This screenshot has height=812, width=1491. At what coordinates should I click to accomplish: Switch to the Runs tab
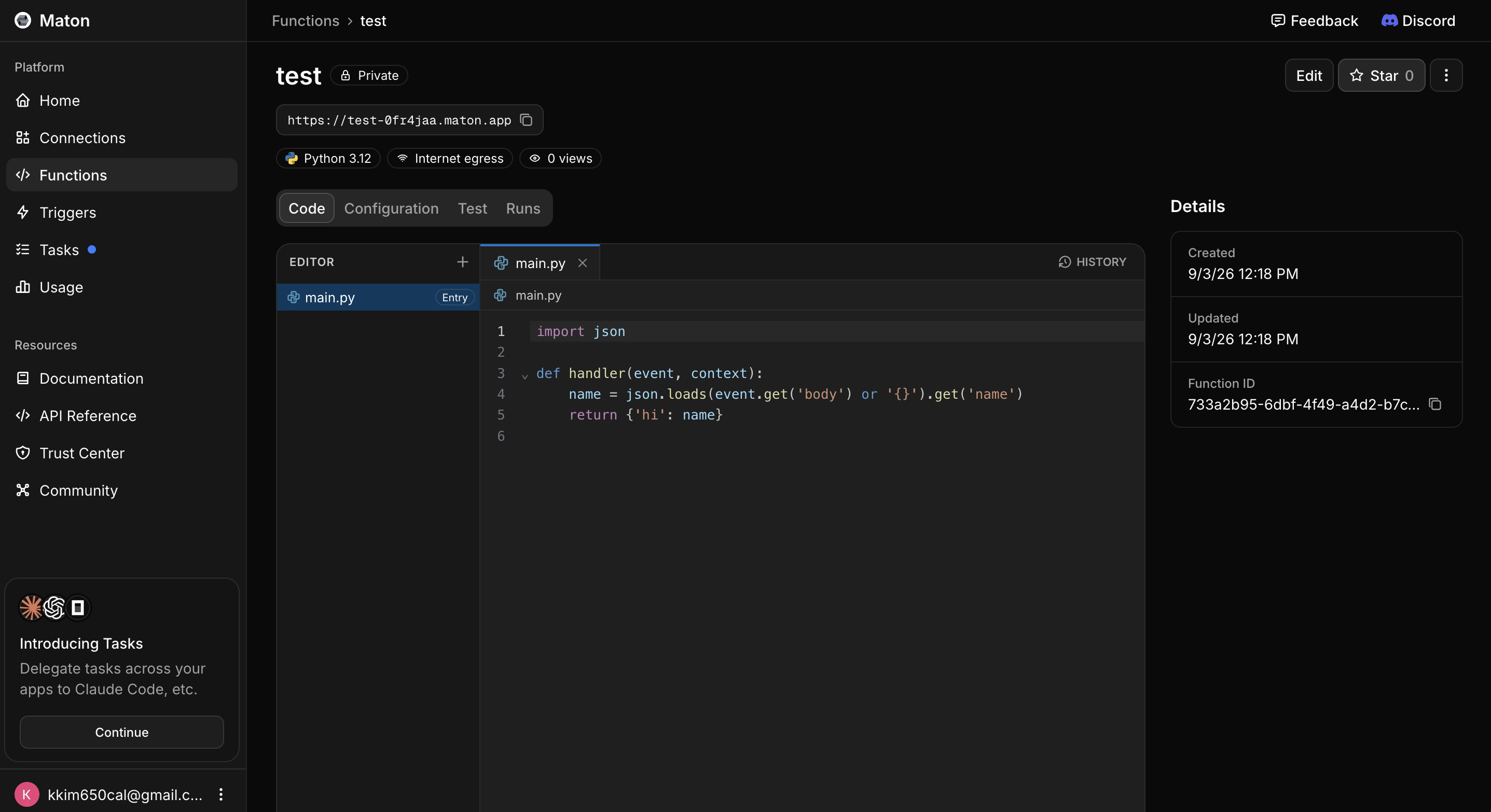pyautogui.click(x=522, y=208)
